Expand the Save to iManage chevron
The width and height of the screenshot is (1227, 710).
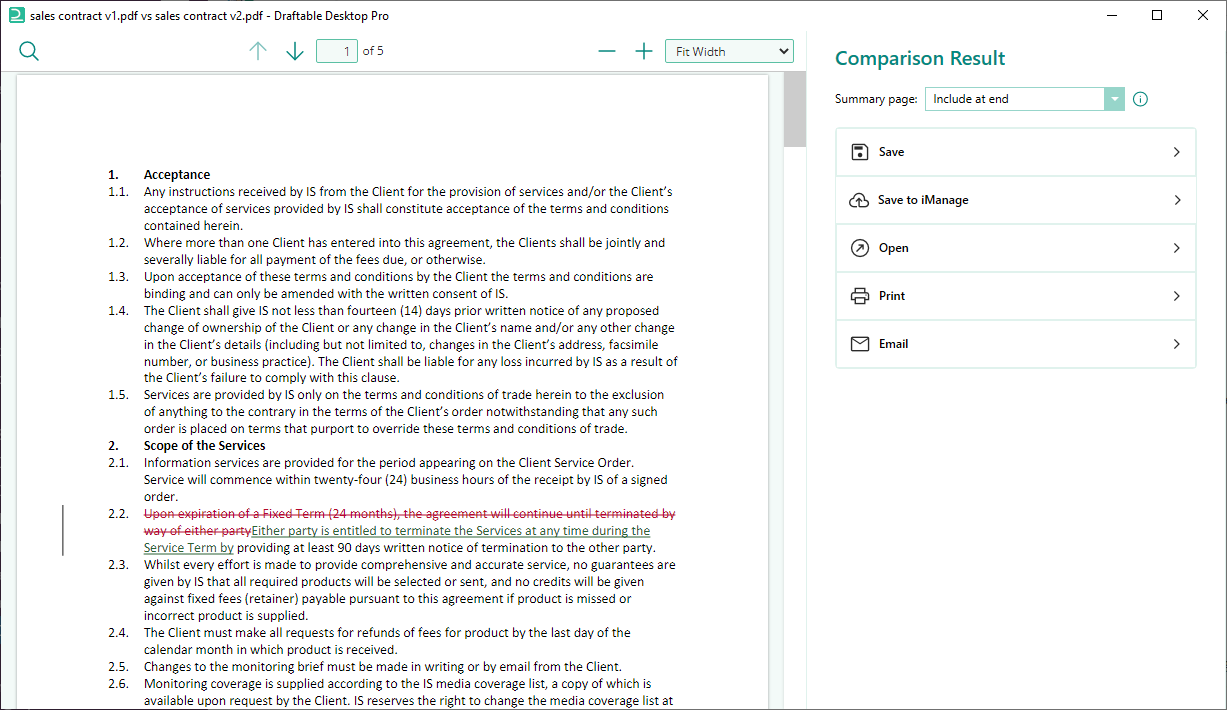1176,200
